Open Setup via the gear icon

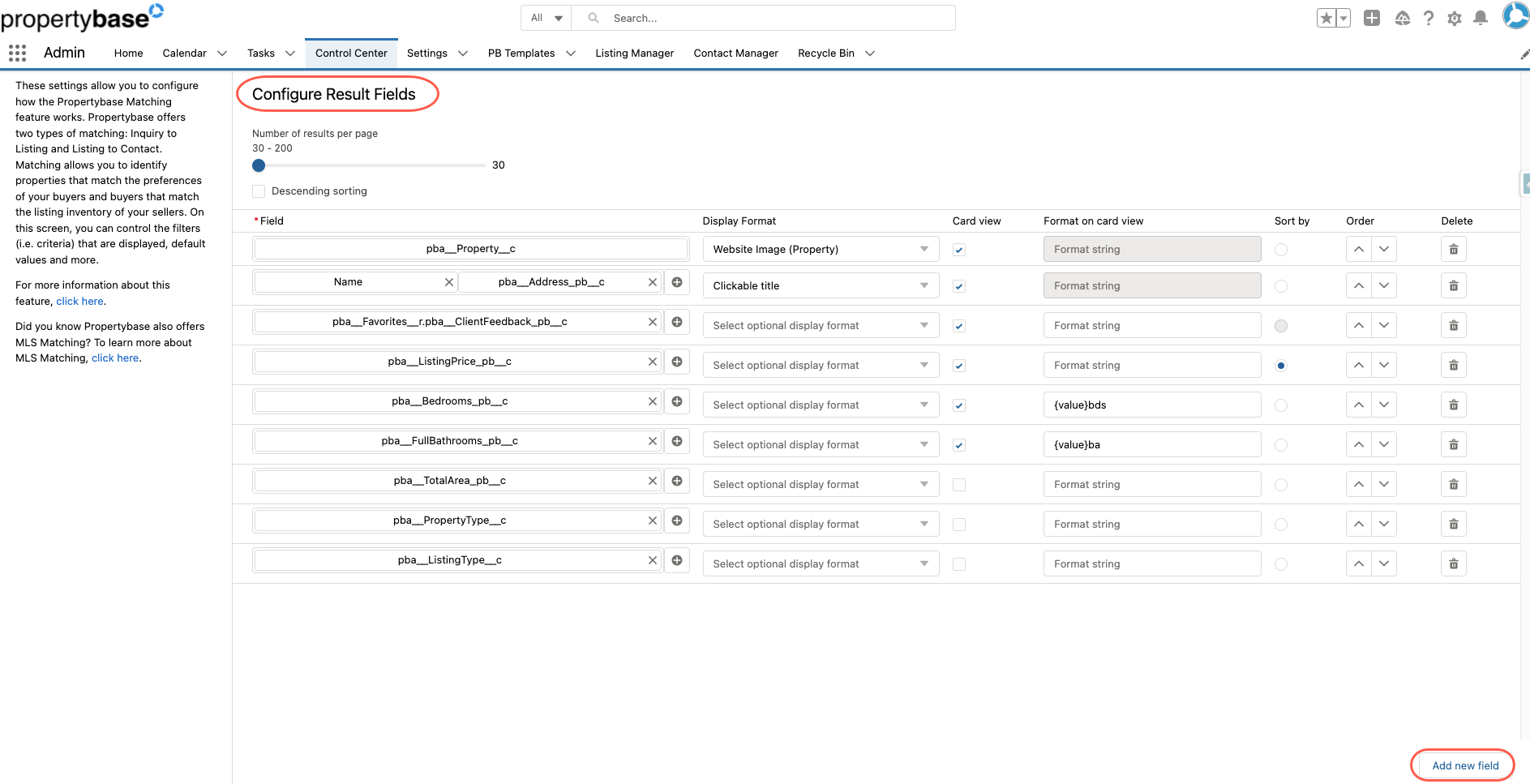1455,17
